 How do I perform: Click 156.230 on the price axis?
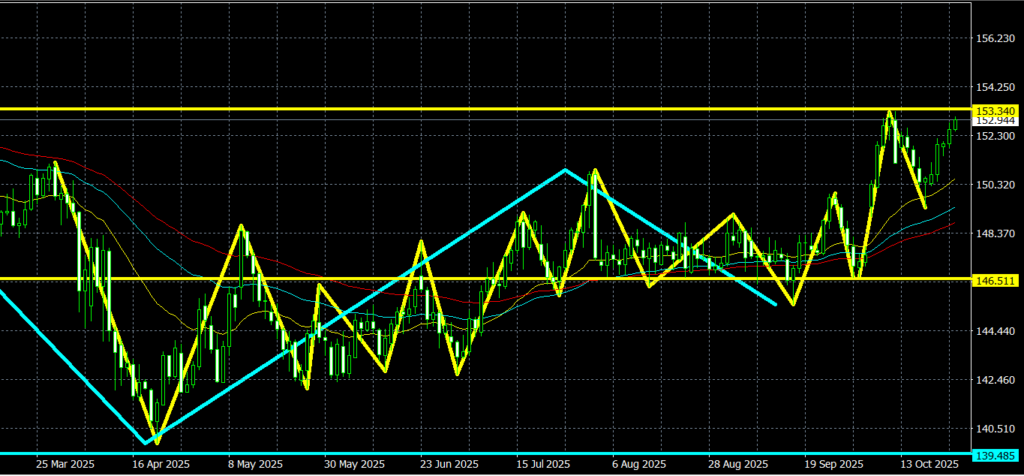[995, 38]
